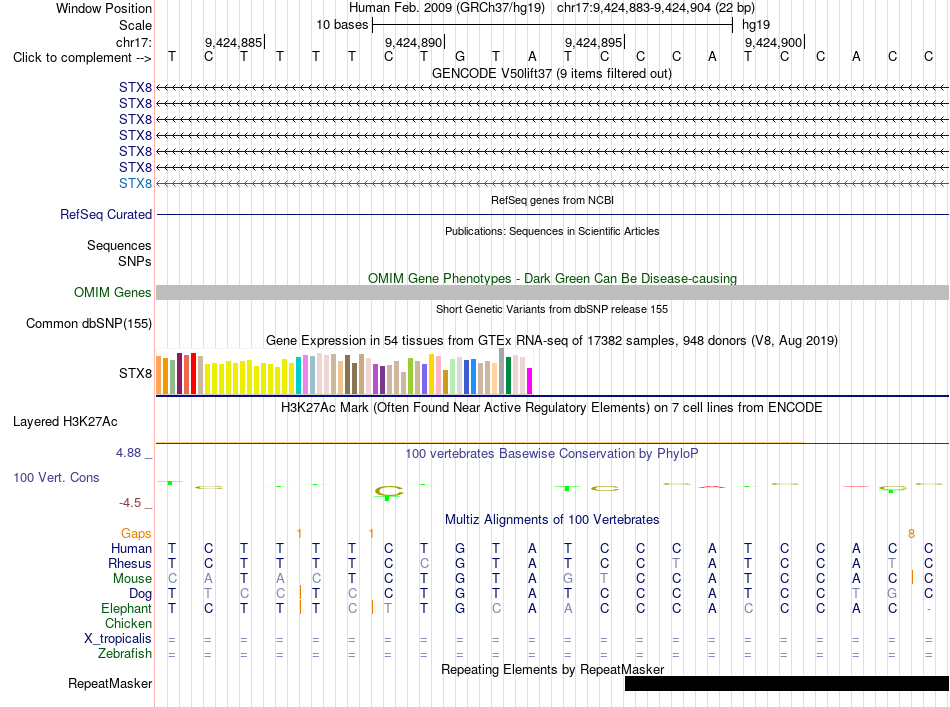Click the Layered H3K27Ac track label
The height and width of the screenshot is (707, 950).
(65, 422)
